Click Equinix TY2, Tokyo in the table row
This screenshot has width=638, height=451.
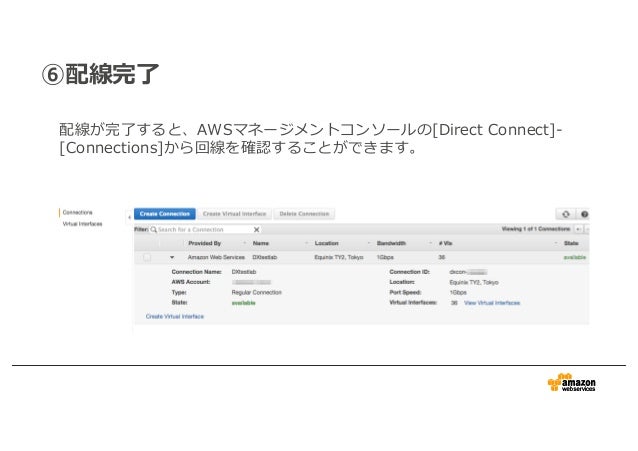(x=339, y=257)
